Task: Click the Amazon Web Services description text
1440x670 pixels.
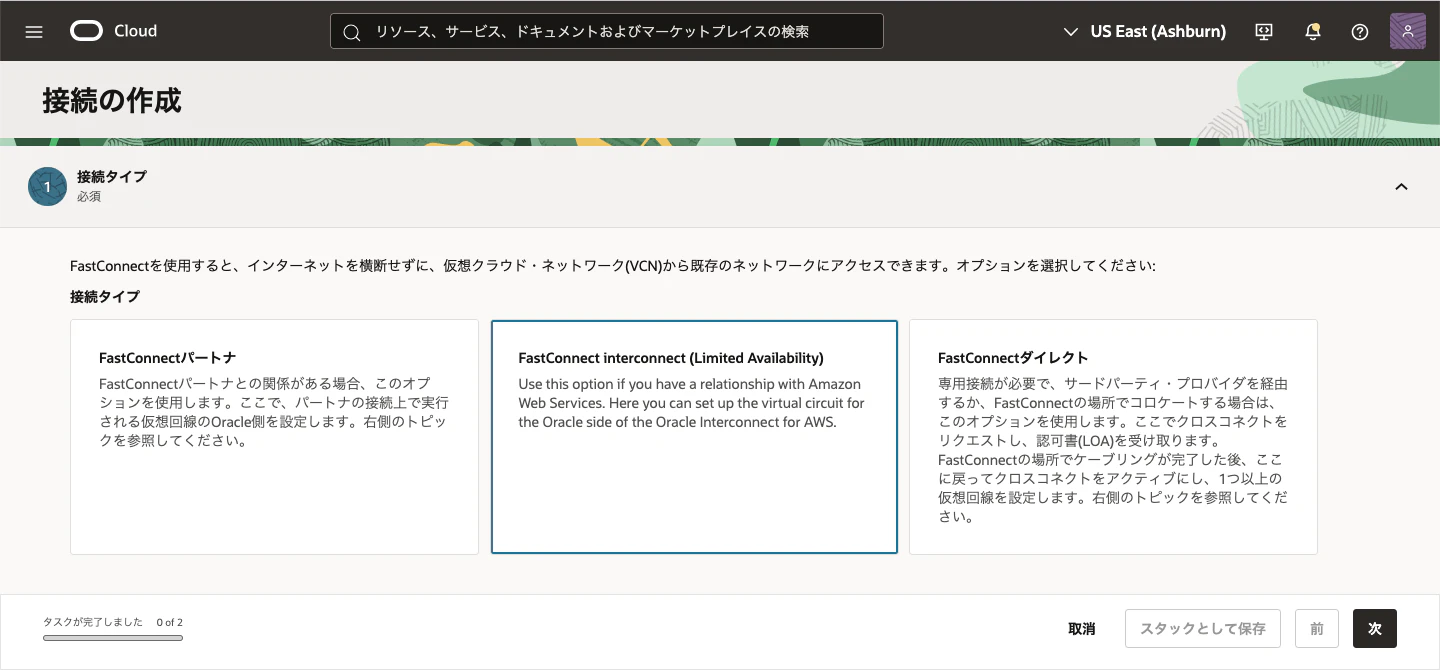Action: point(691,403)
